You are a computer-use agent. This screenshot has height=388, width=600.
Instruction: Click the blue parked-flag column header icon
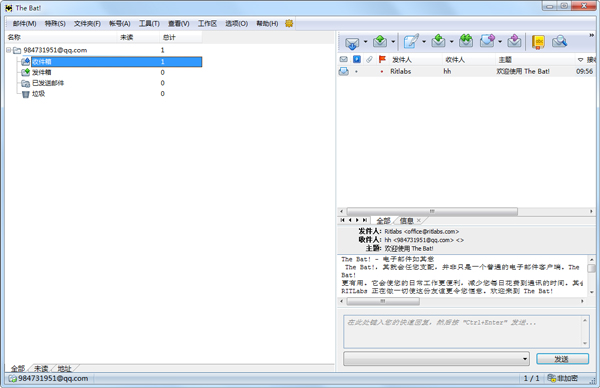pos(357,59)
